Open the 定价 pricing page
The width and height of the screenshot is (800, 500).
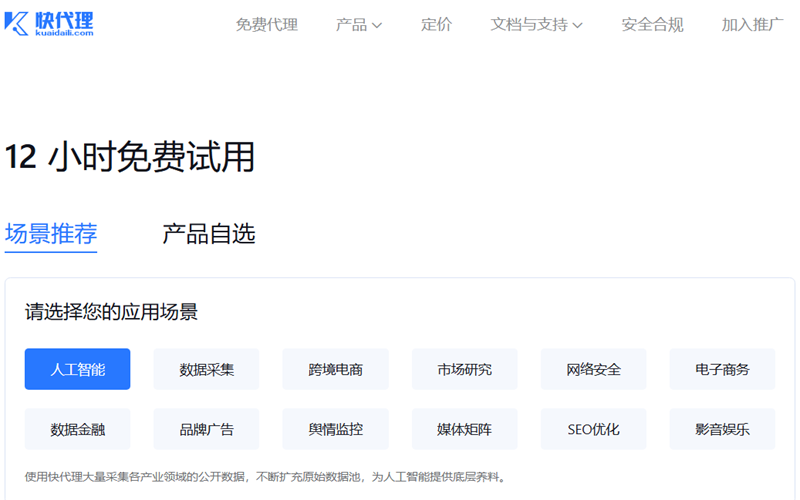point(436,25)
